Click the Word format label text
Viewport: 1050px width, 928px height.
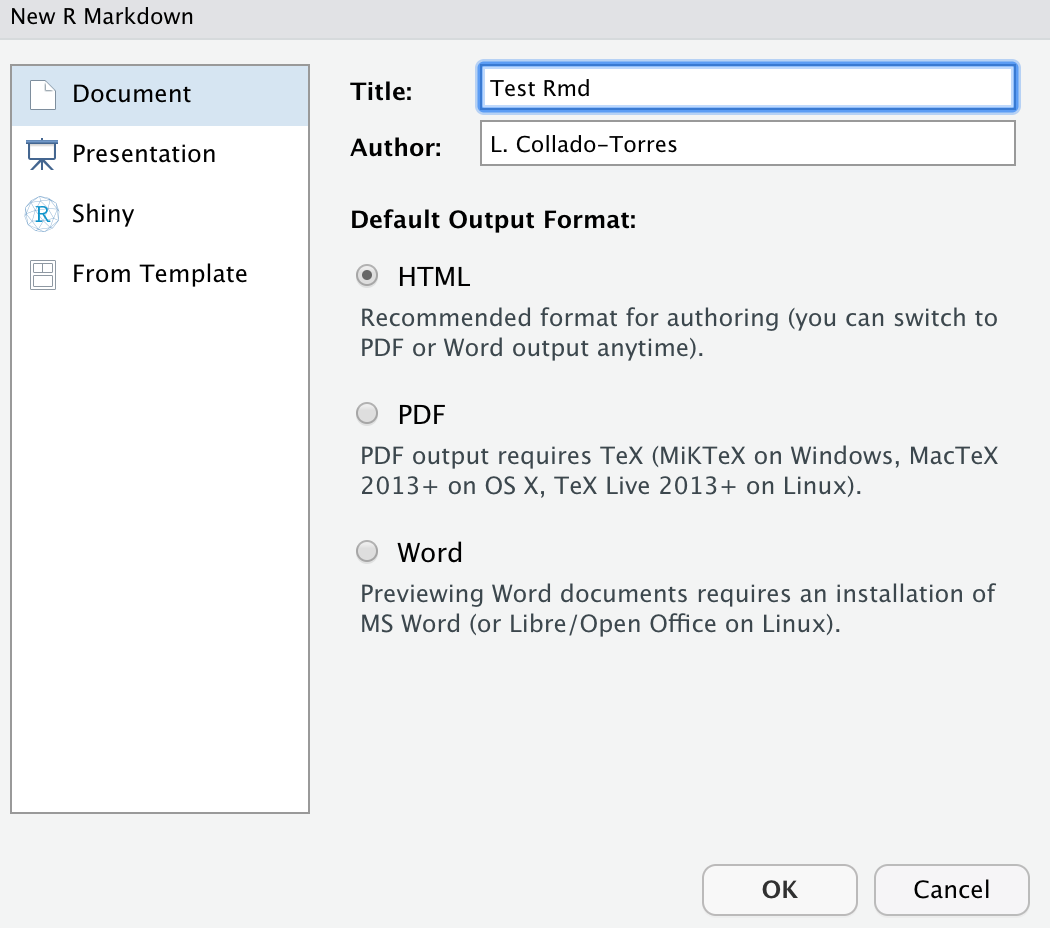(x=430, y=552)
